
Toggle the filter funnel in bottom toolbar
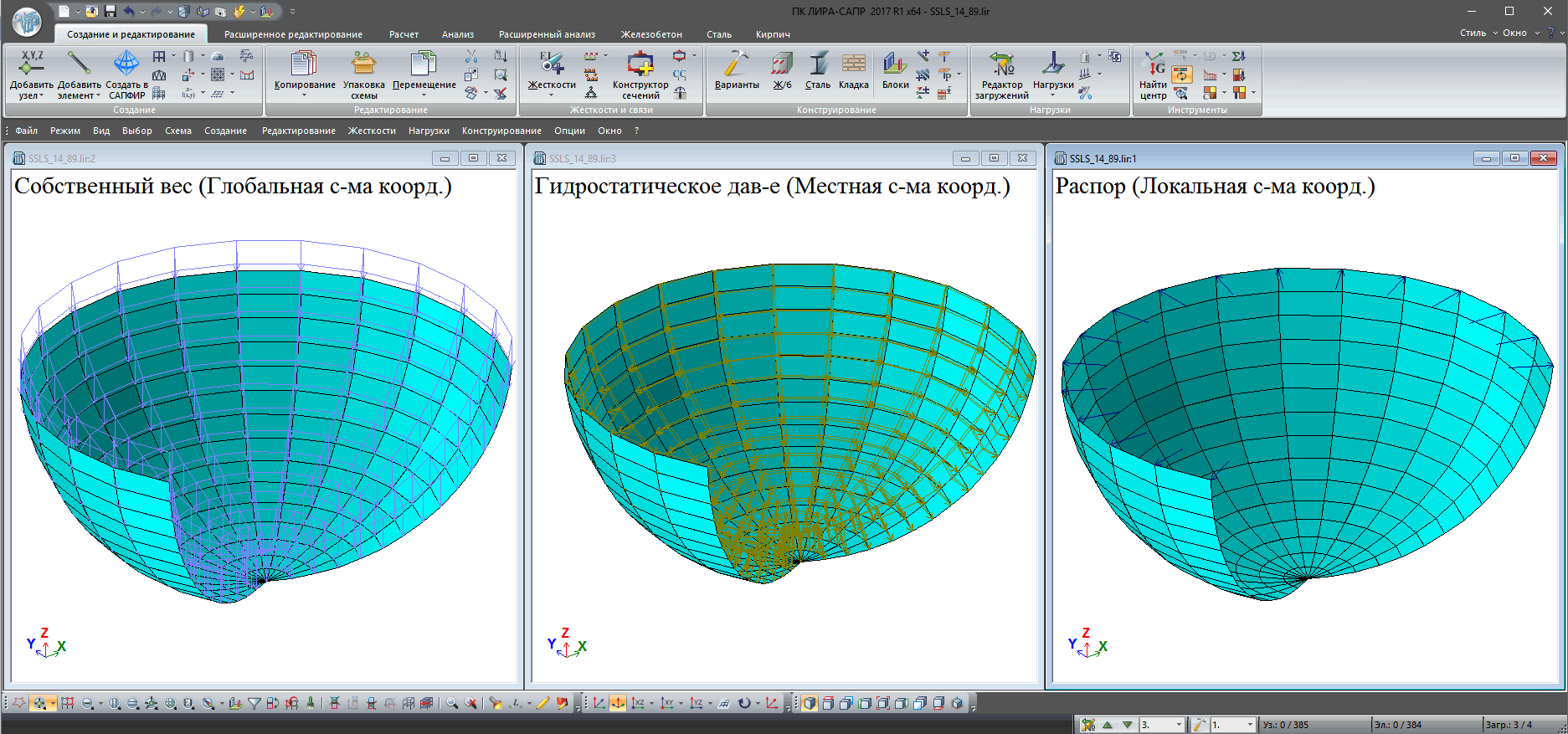pos(254,703)
